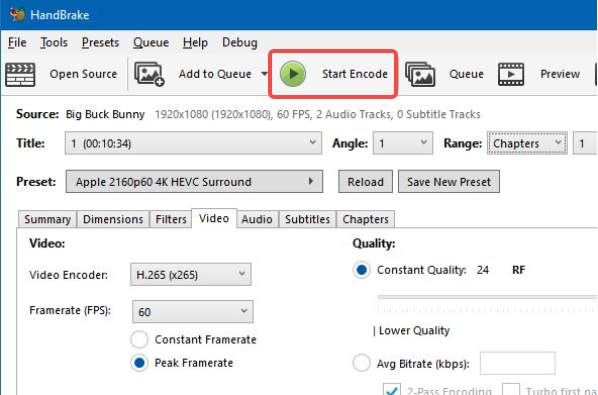Click the Add to Queue picture icon
The image size is (598, 395).
(149, 74)
